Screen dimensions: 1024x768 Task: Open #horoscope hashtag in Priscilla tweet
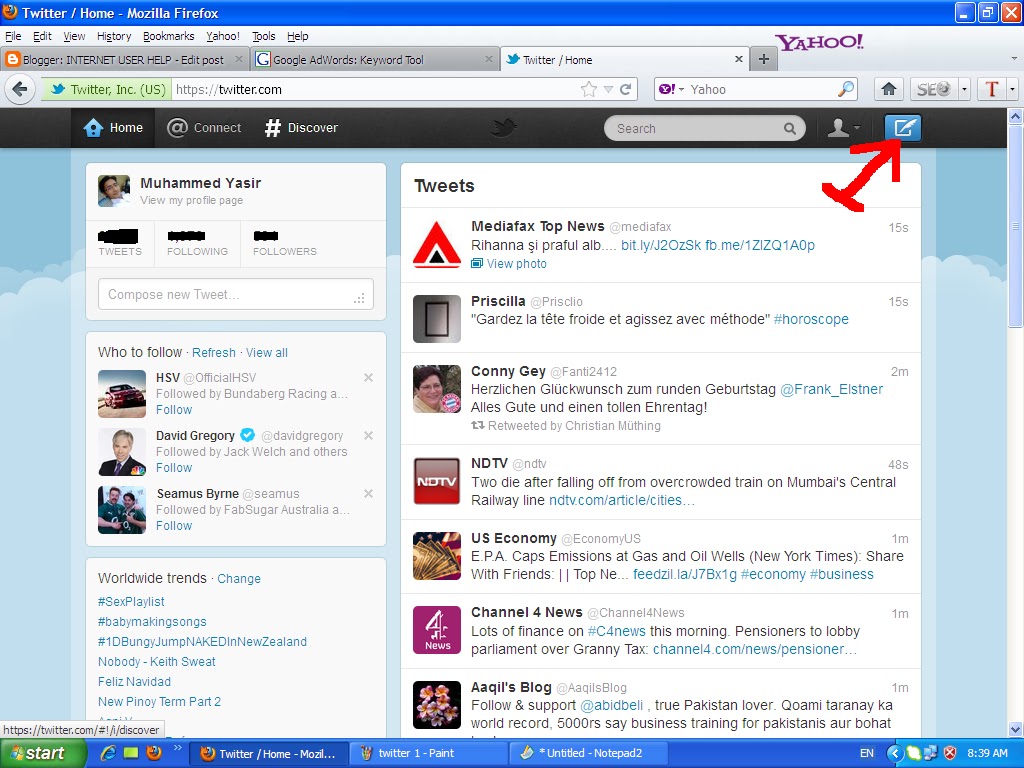[x=811, y=319]
